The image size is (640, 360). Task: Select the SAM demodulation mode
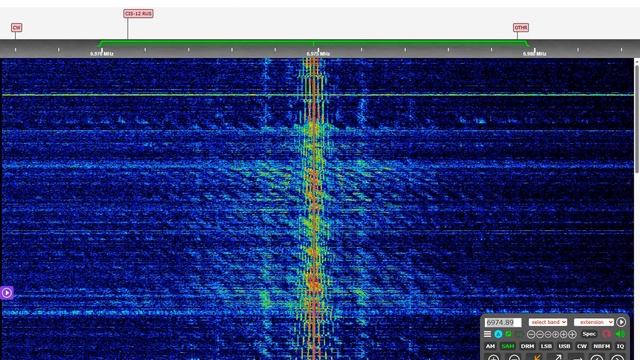coord(508,346)
